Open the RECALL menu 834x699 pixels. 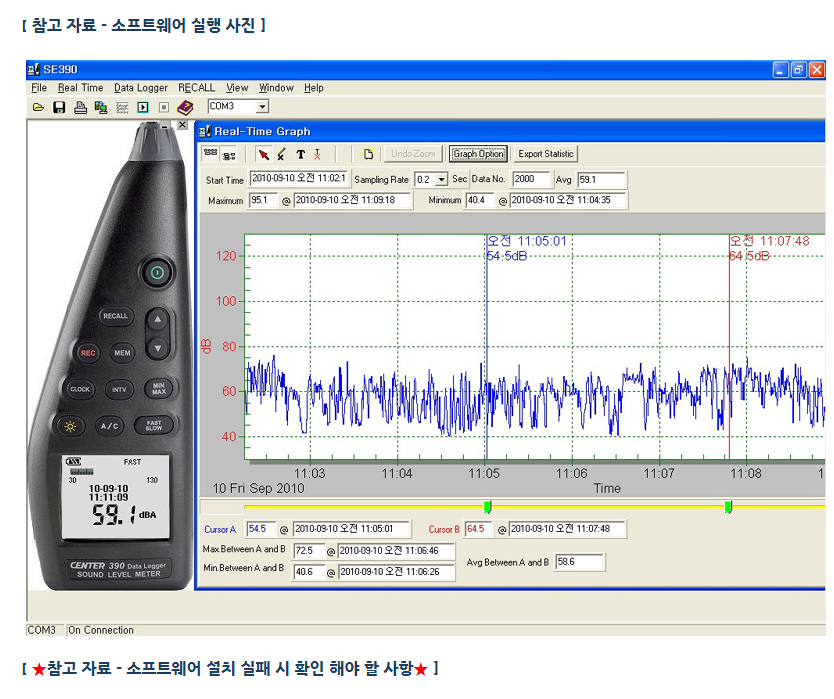[x=197, y=88]
